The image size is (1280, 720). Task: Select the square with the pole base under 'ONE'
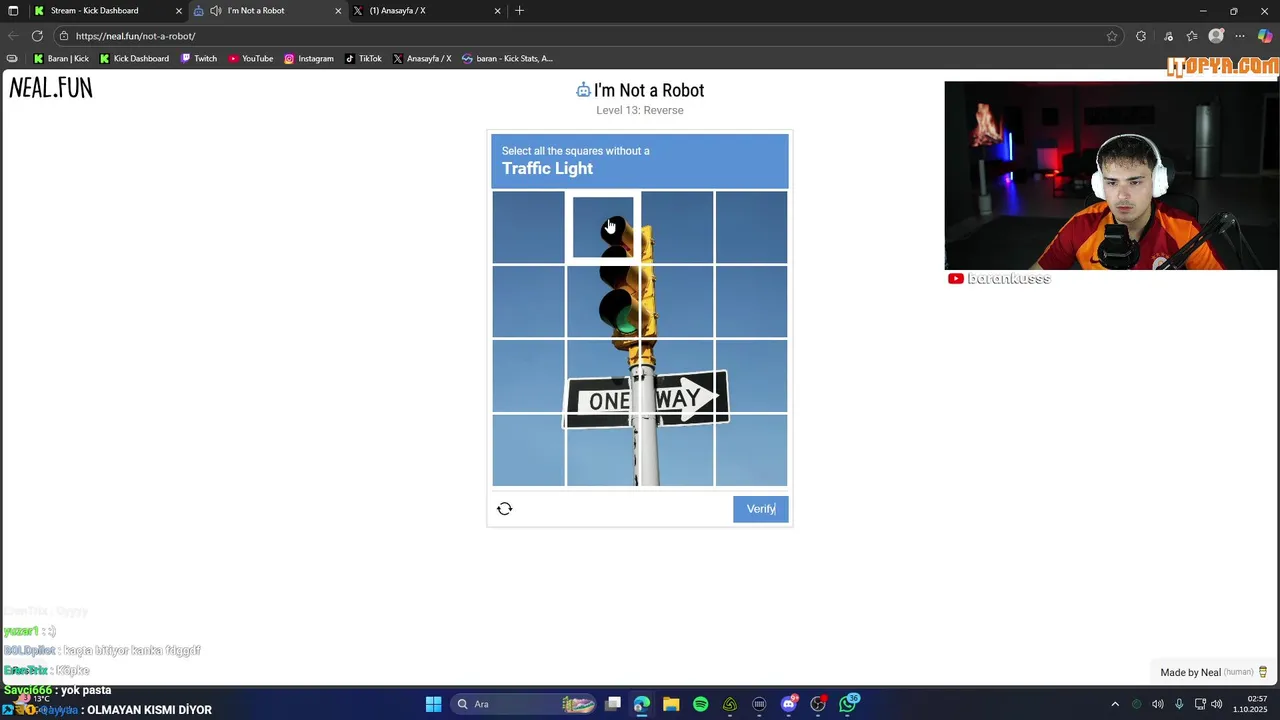[x=603, y=450]
